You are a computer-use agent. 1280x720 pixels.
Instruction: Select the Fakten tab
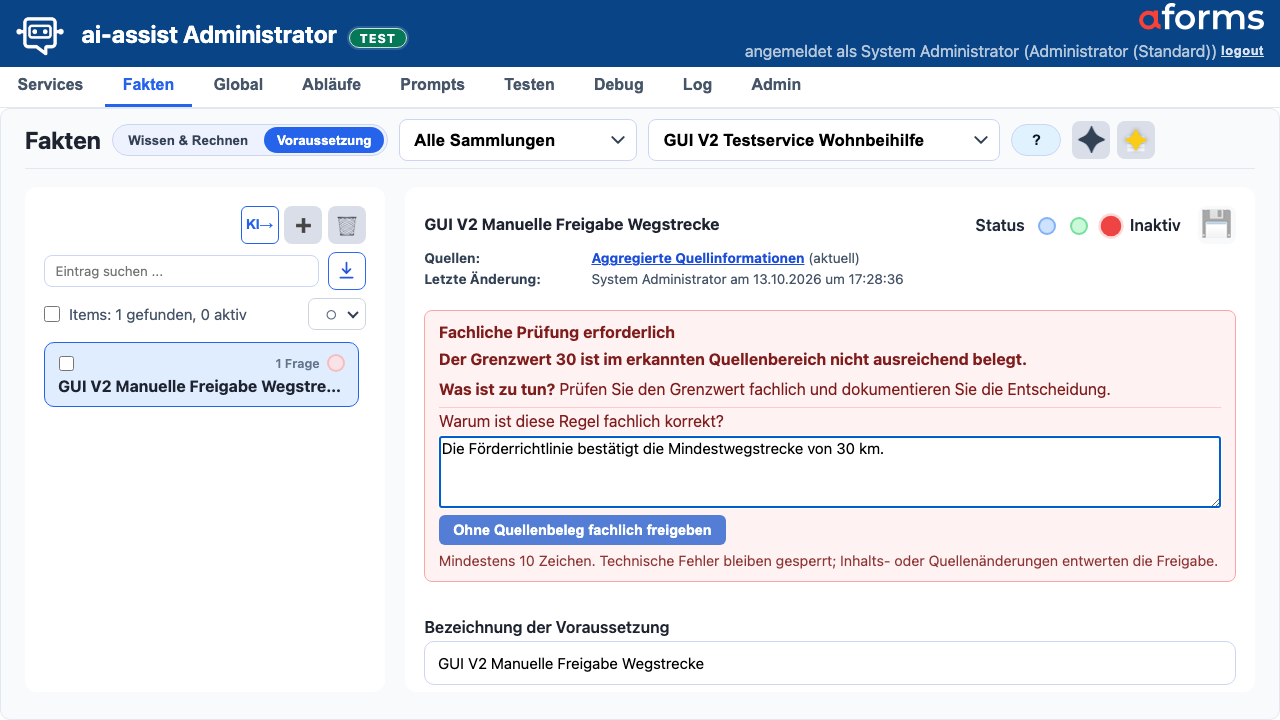[x=148, y=85]
